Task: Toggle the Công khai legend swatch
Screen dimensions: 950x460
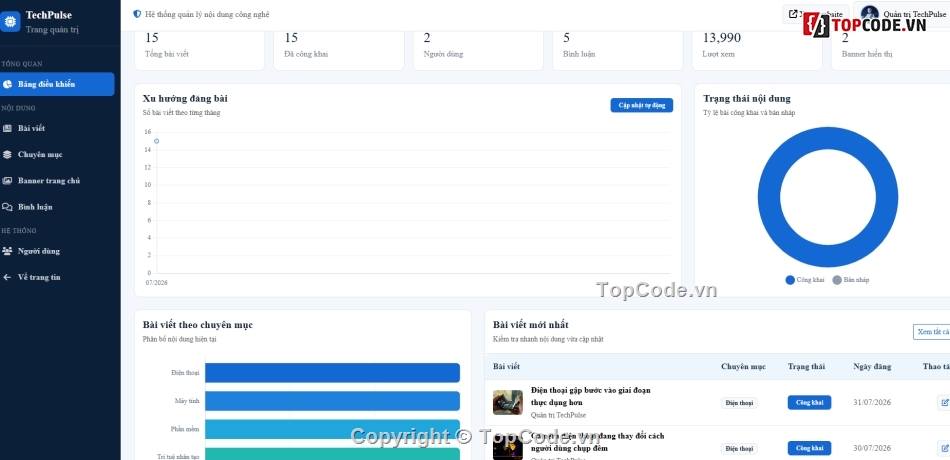Action: pos(790,280)
